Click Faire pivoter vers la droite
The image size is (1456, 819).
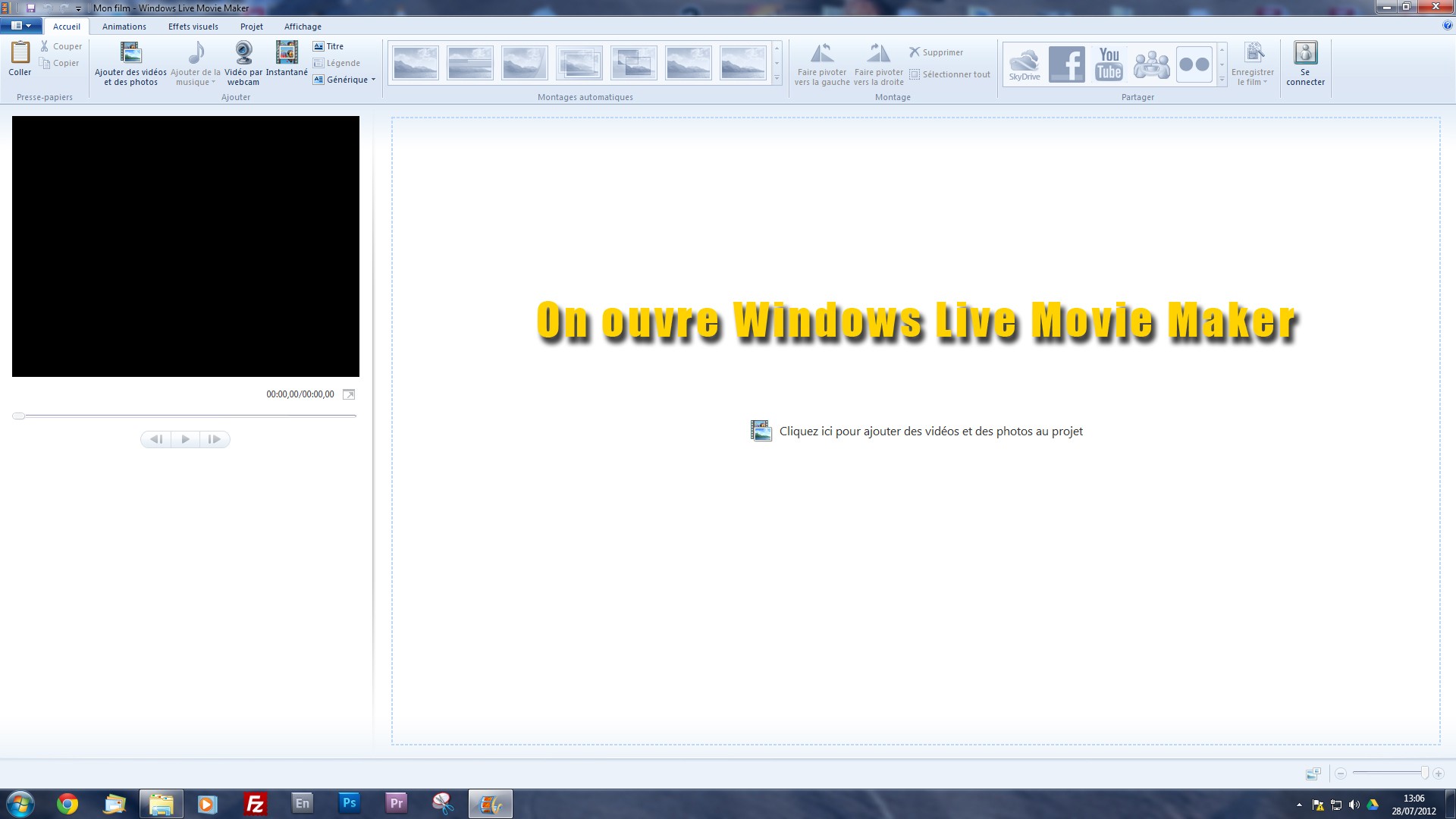point(879,64)
